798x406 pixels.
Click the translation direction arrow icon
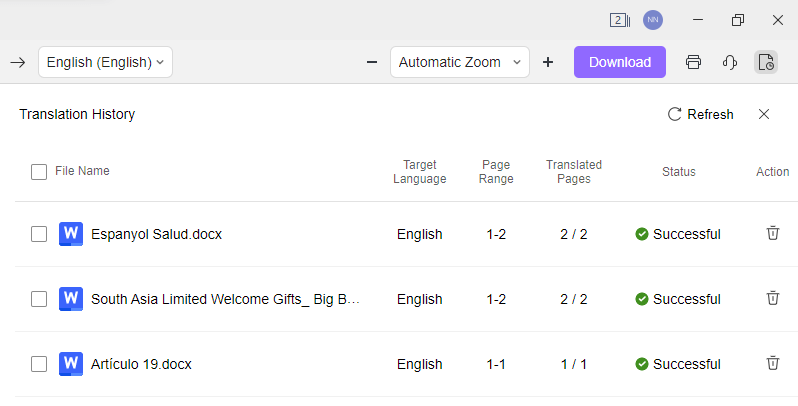[x=18, y=62]
